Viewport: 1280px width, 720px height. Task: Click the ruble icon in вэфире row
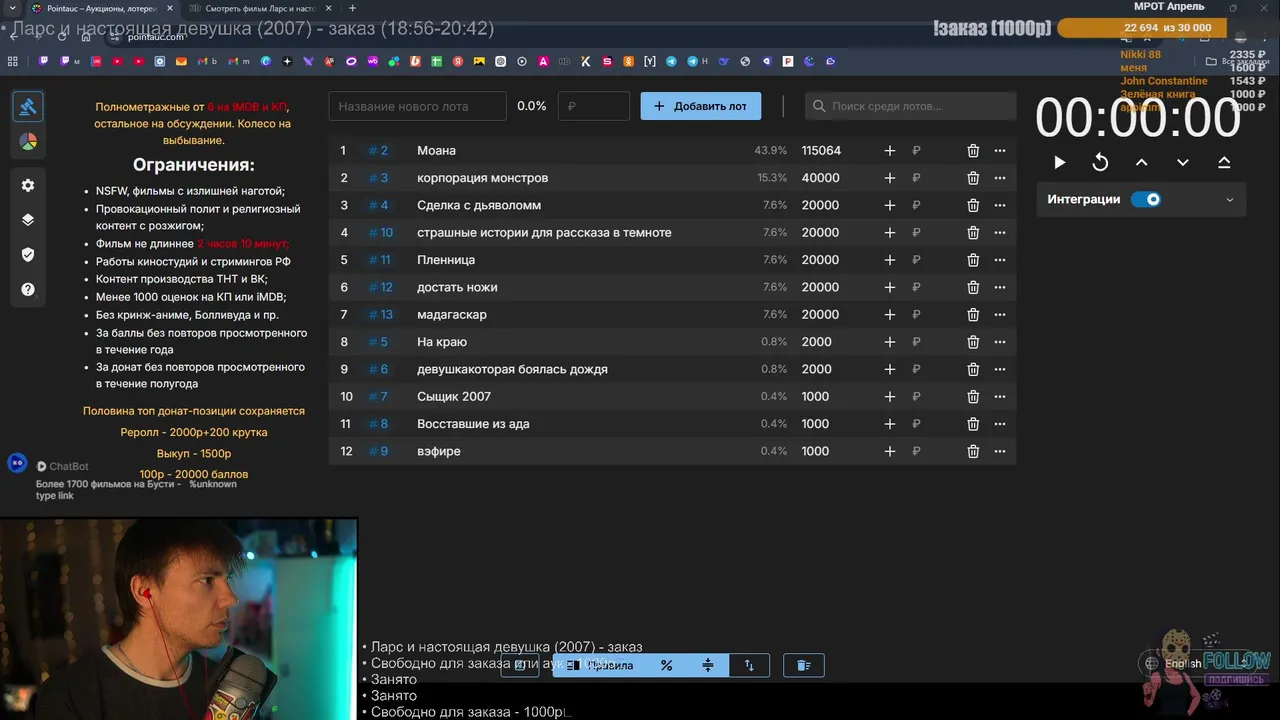916,452
